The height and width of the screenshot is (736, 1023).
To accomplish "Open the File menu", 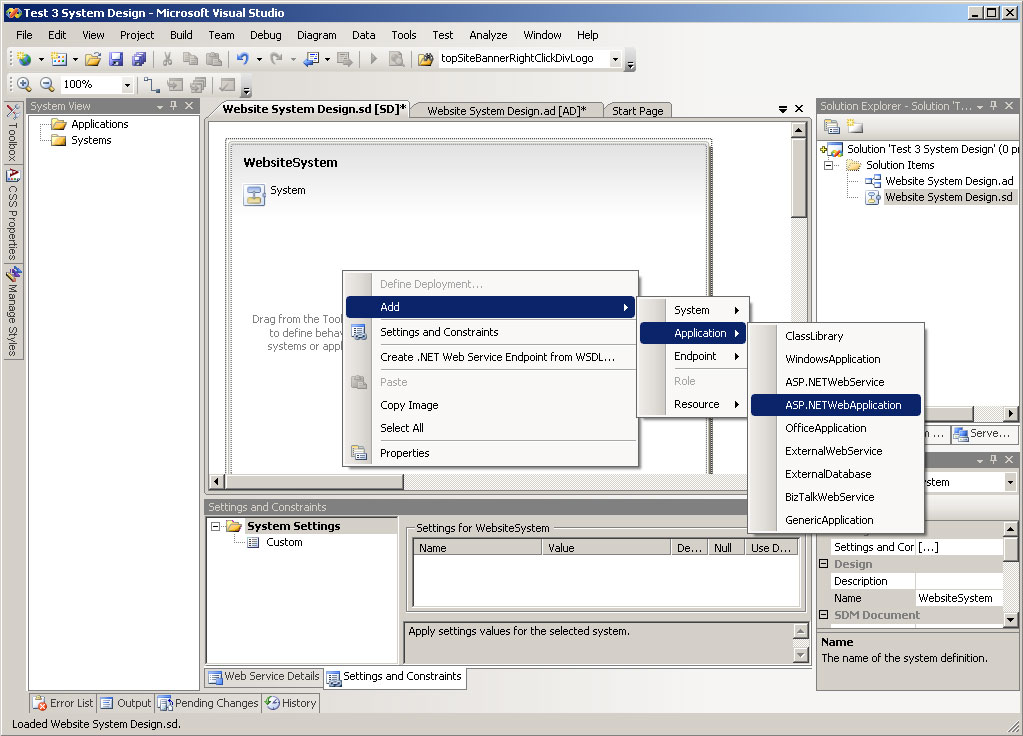I will pyautogui.click(x=24, y=35).
